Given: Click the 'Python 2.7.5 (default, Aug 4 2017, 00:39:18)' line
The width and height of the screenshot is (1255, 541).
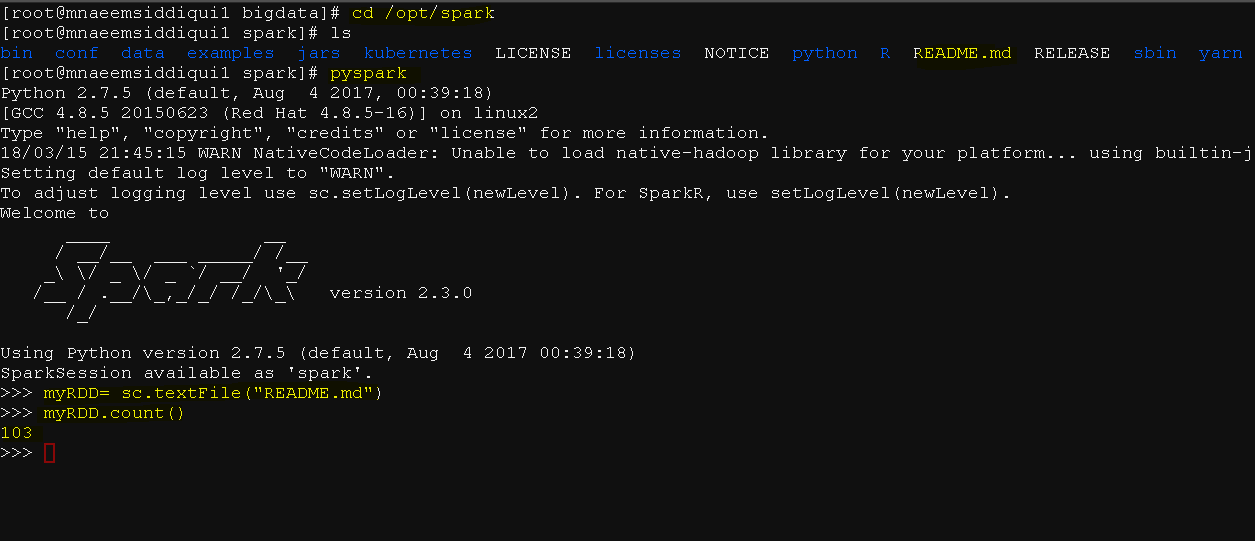Looking at the screenshot, I should click(x=247, y=93).
